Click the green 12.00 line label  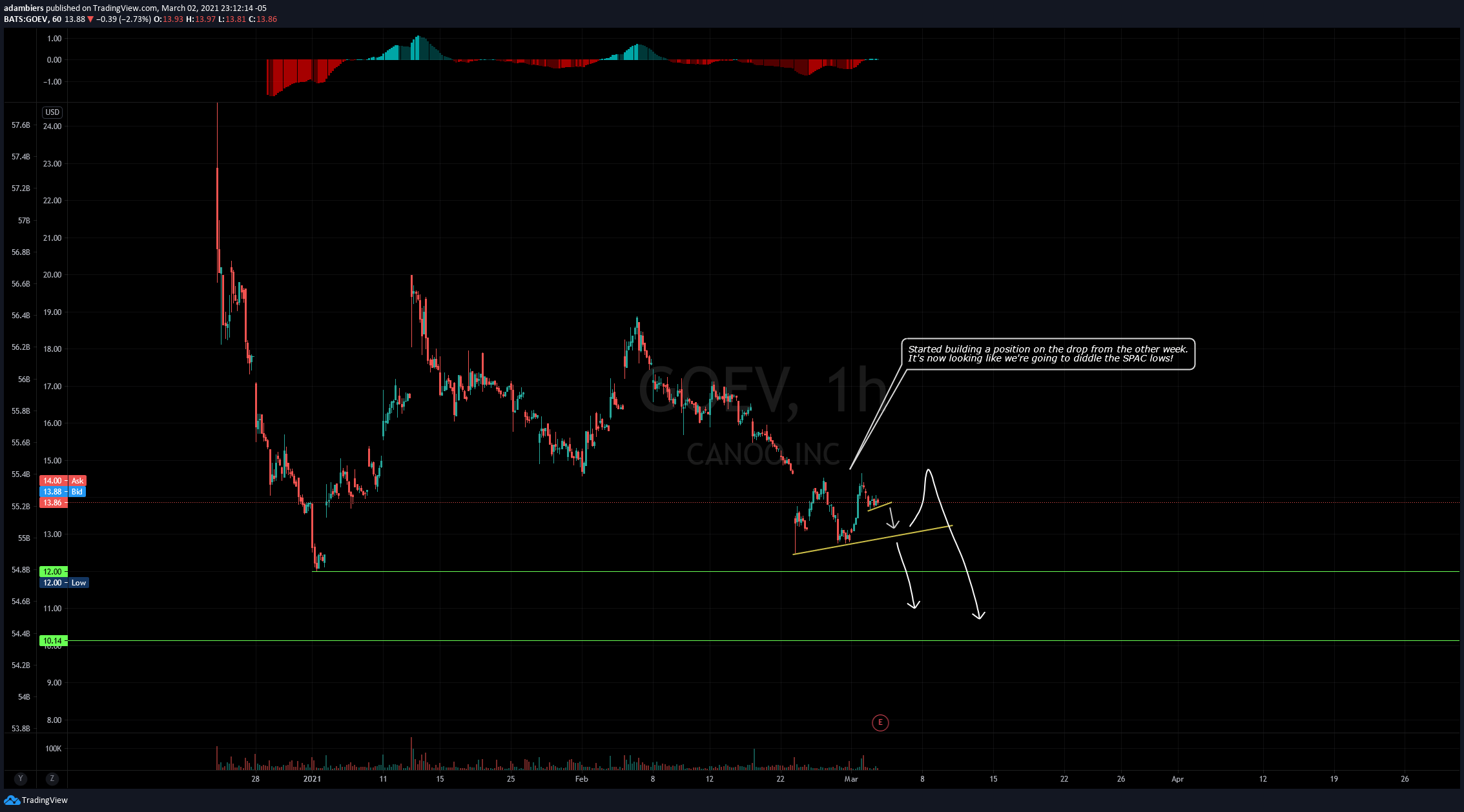click(x=53, y=572)
